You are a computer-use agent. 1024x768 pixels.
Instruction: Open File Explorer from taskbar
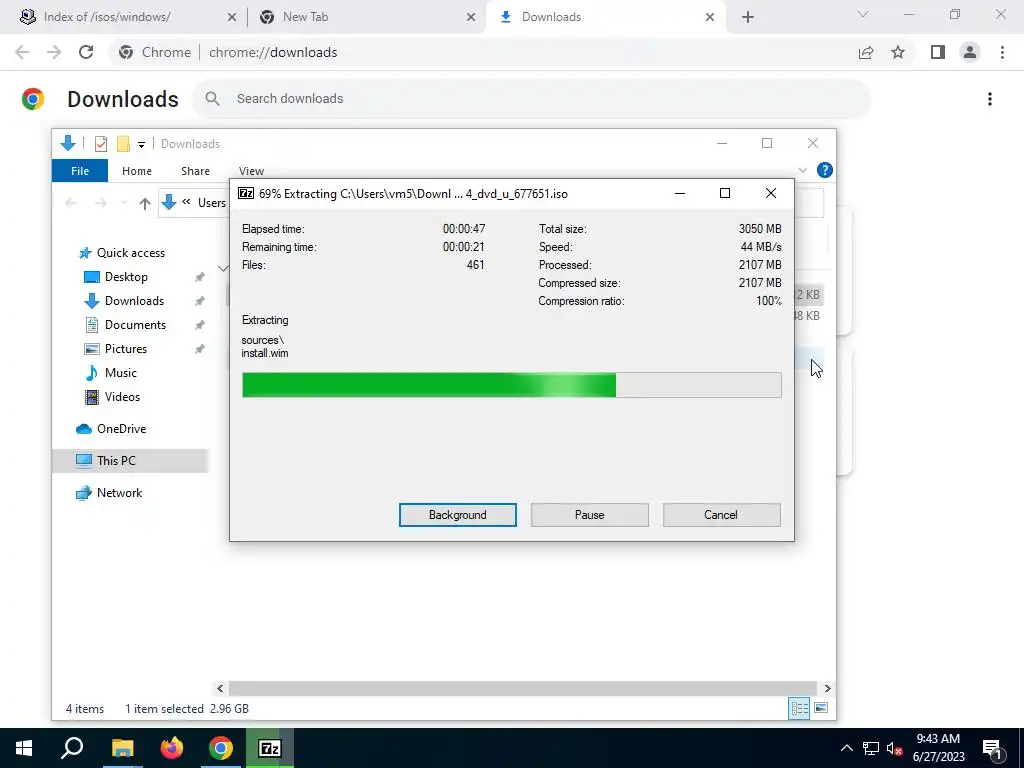click(x=122, y=748)
